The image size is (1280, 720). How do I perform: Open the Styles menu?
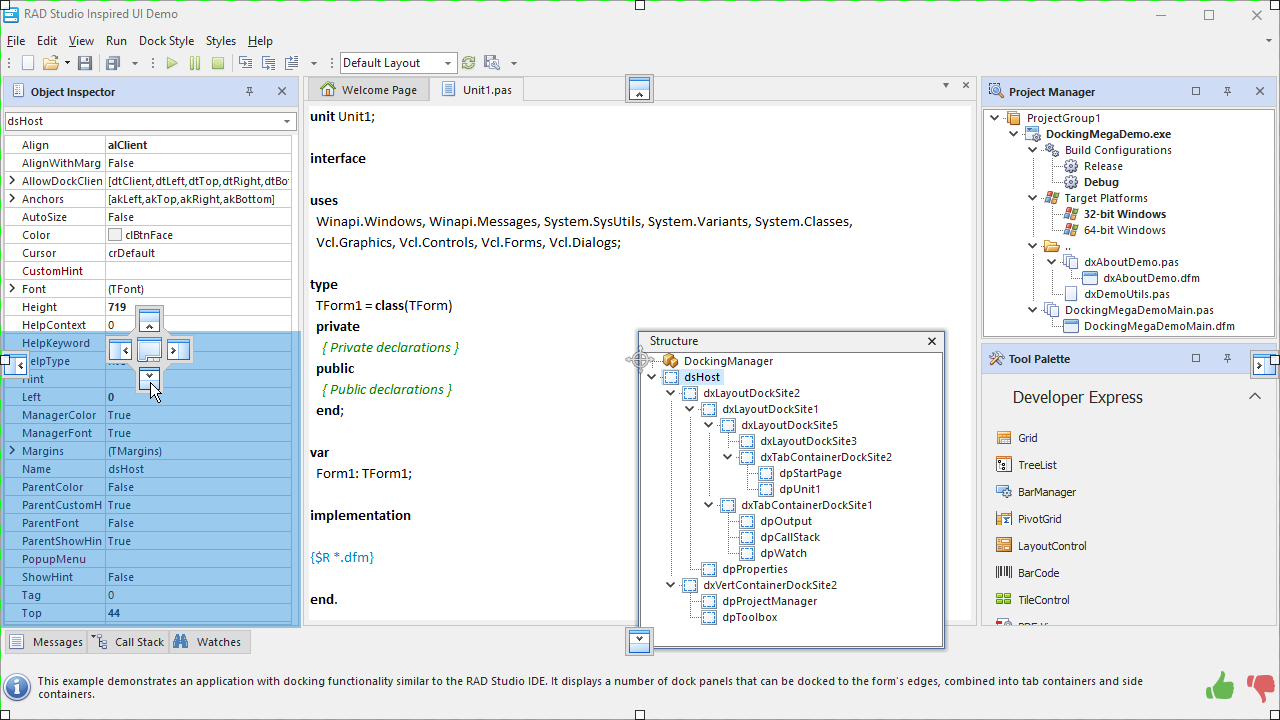tap(221, 41)
